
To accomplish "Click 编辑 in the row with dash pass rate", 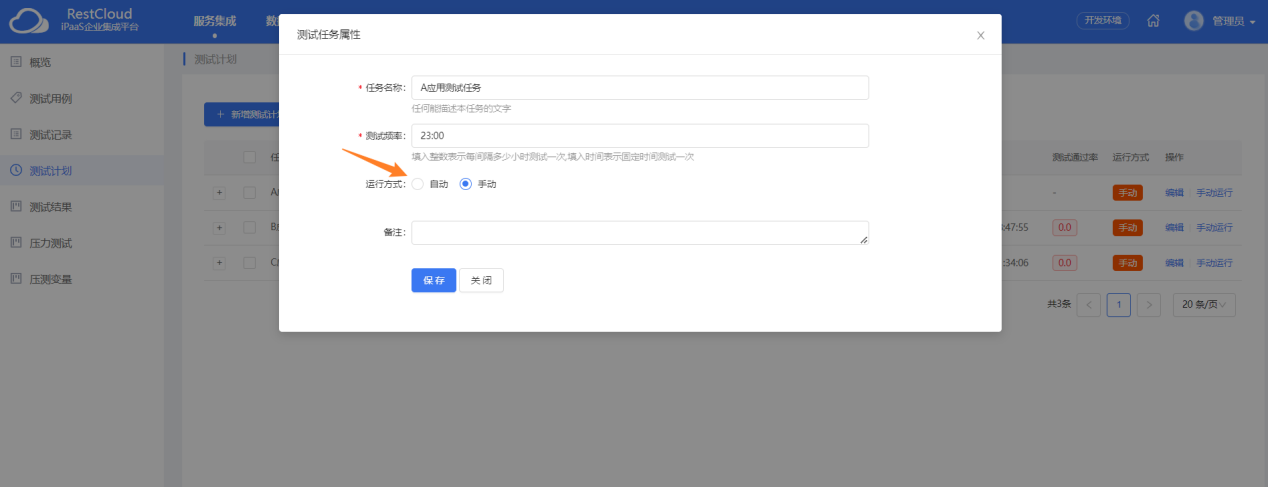I will coord(1174,193).
